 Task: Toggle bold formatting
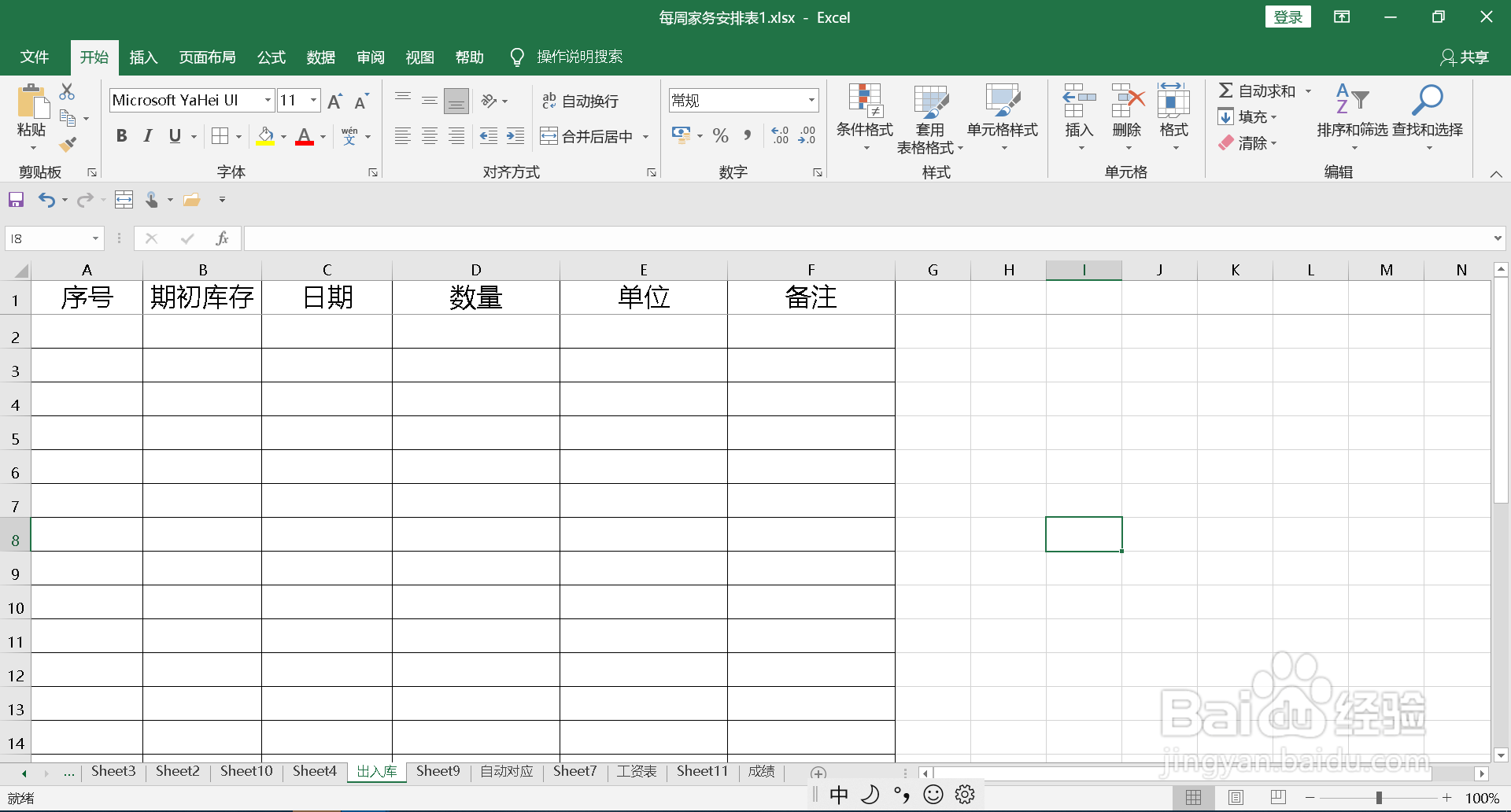pos(121,135)
